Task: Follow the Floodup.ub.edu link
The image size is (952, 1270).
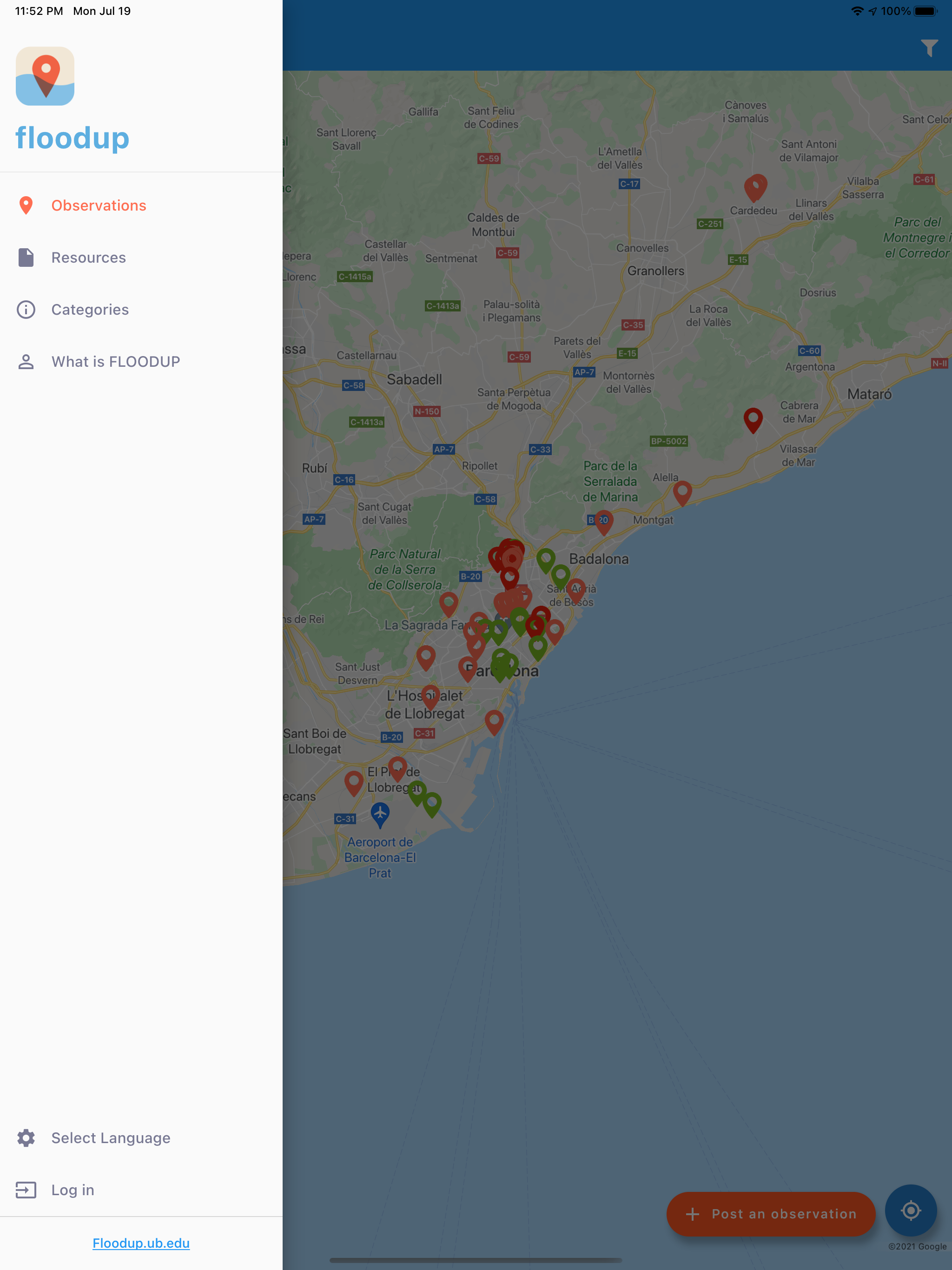Action: [x=141, y=1243]
